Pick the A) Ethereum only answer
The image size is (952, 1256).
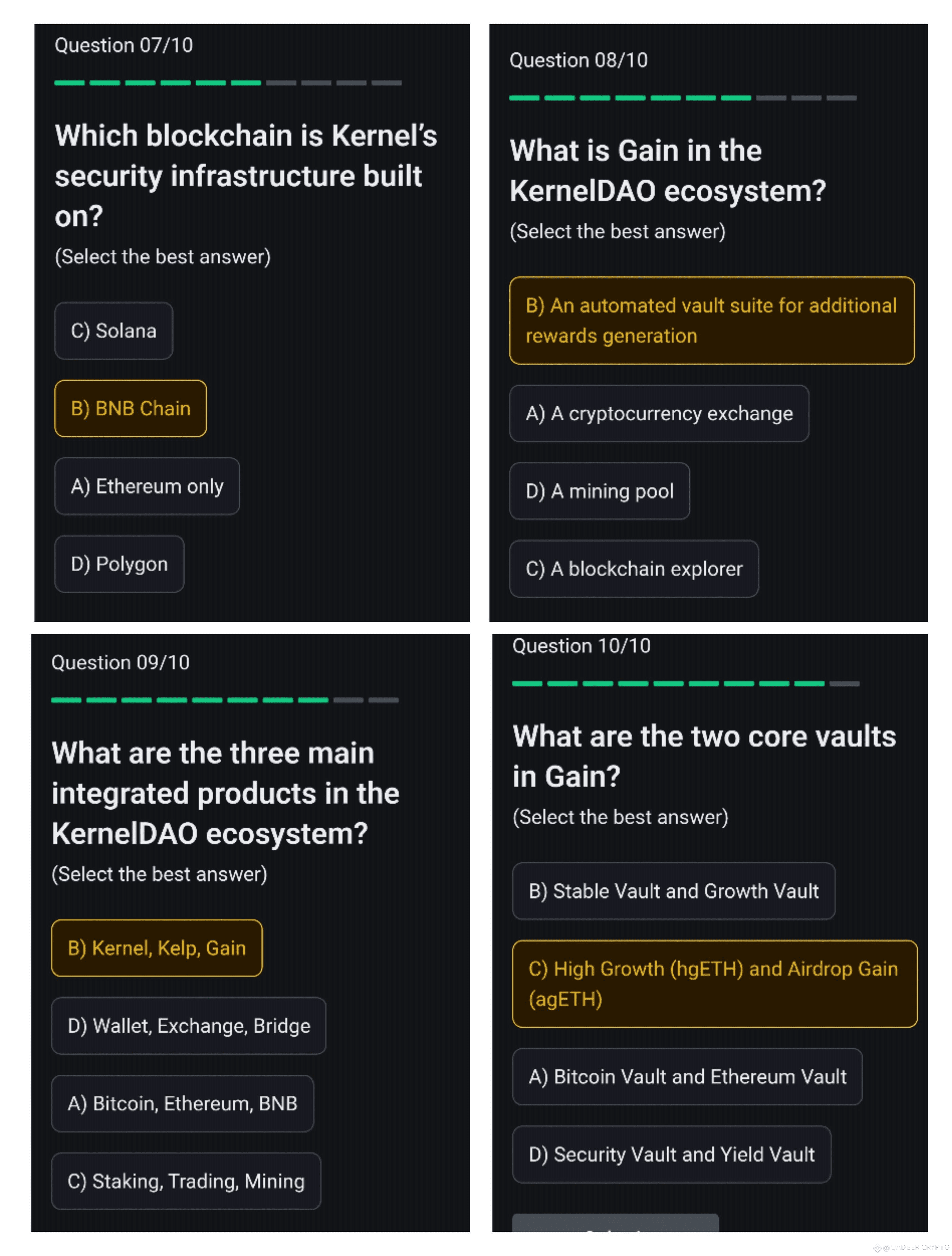point(147,486)
